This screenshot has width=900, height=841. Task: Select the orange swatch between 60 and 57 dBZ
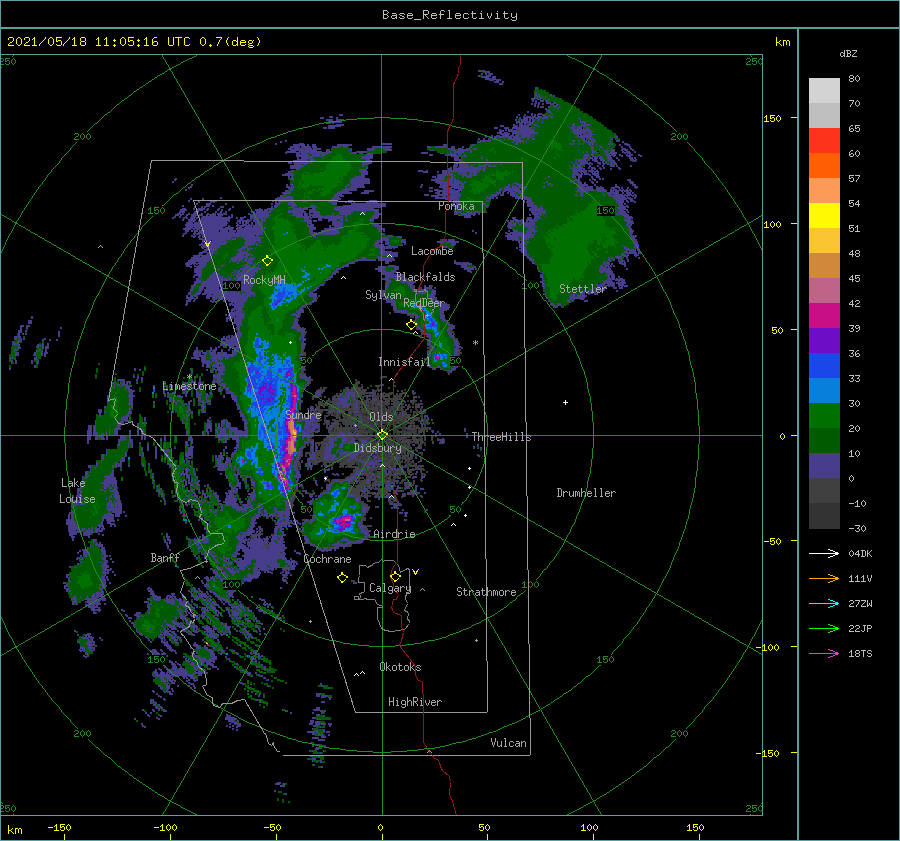click(x=824, y=166)
